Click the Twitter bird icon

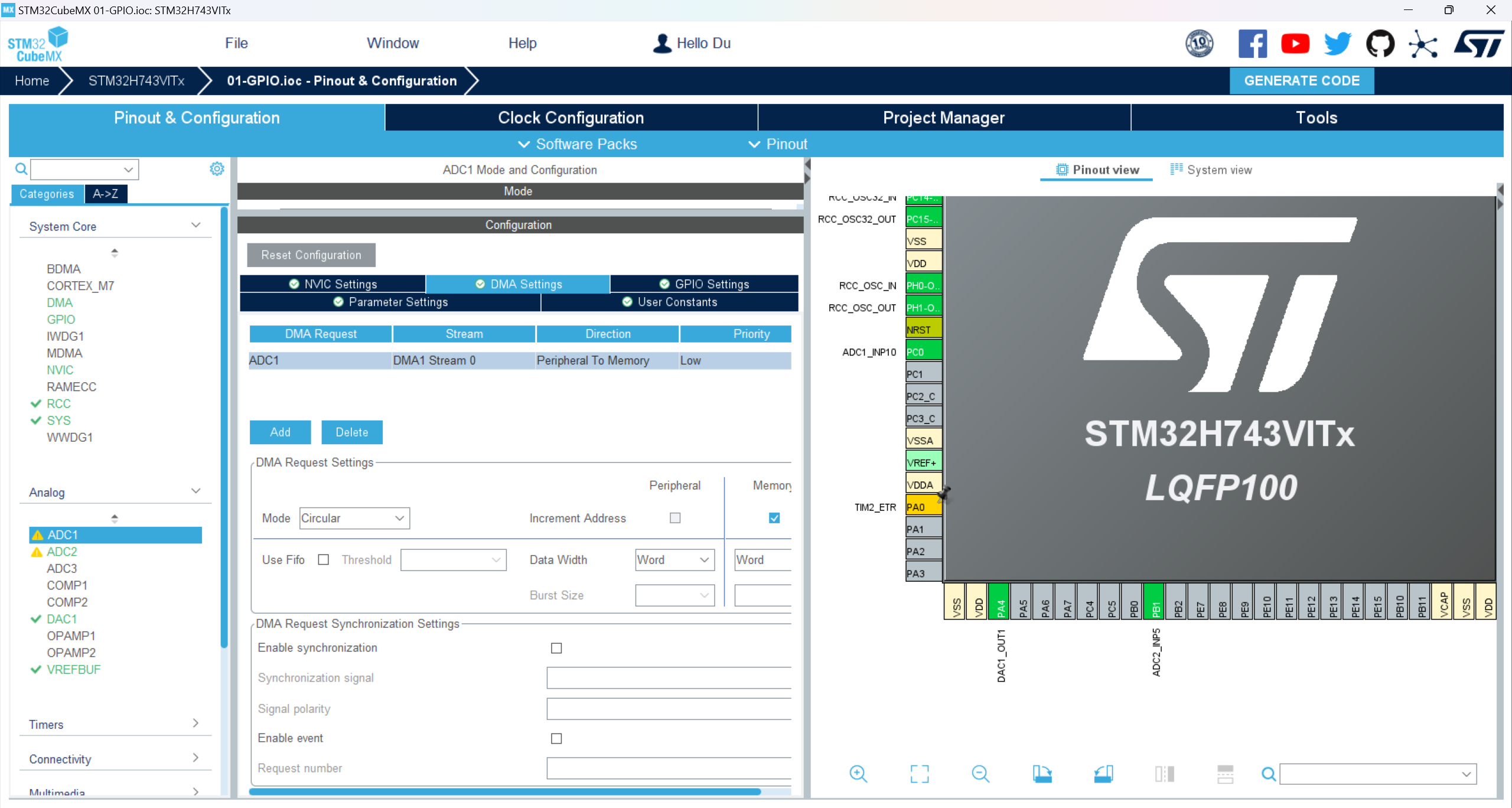[x=1337, y=43]
